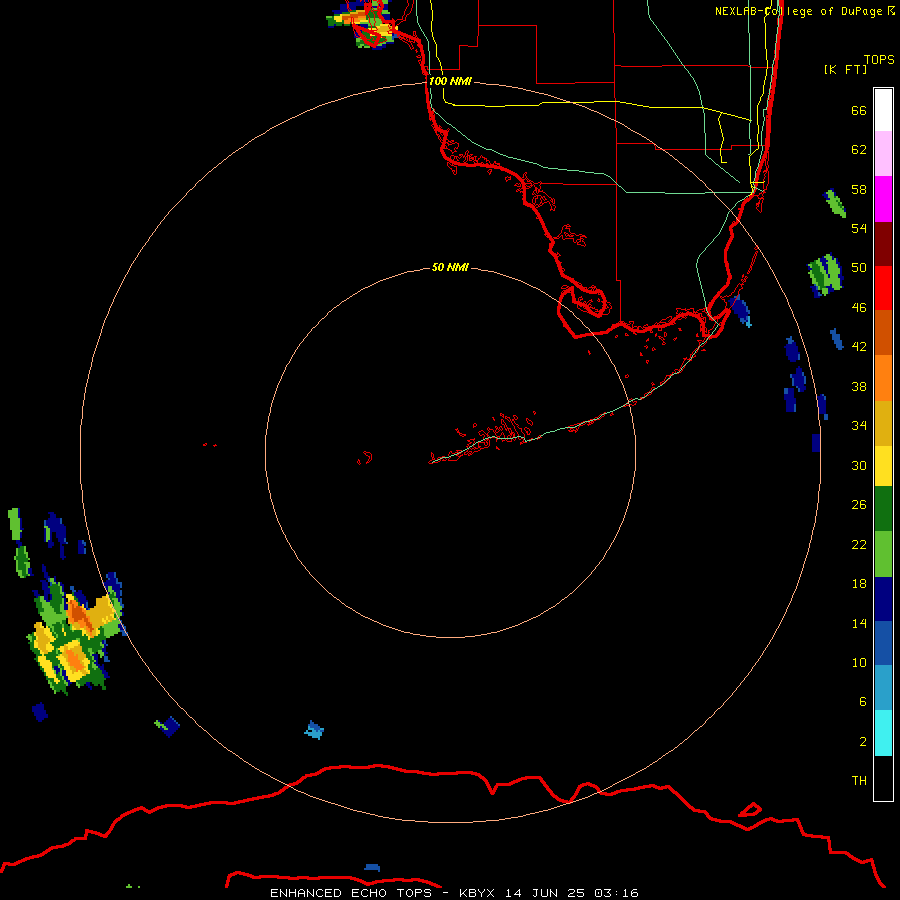Click the bright red legend swatch
The height and width of the screenshot is (900, 900).
pyautogui.click(x=883, y=288)
